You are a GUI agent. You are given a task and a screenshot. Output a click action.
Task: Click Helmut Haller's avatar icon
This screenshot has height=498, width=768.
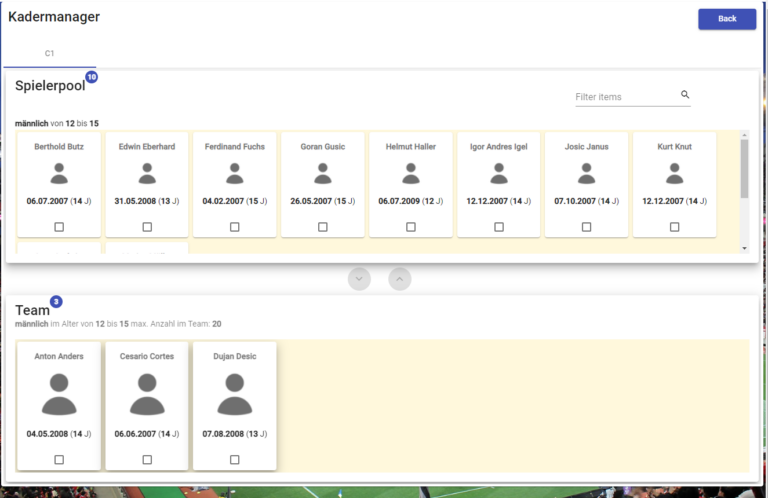(x=411, y=173)
